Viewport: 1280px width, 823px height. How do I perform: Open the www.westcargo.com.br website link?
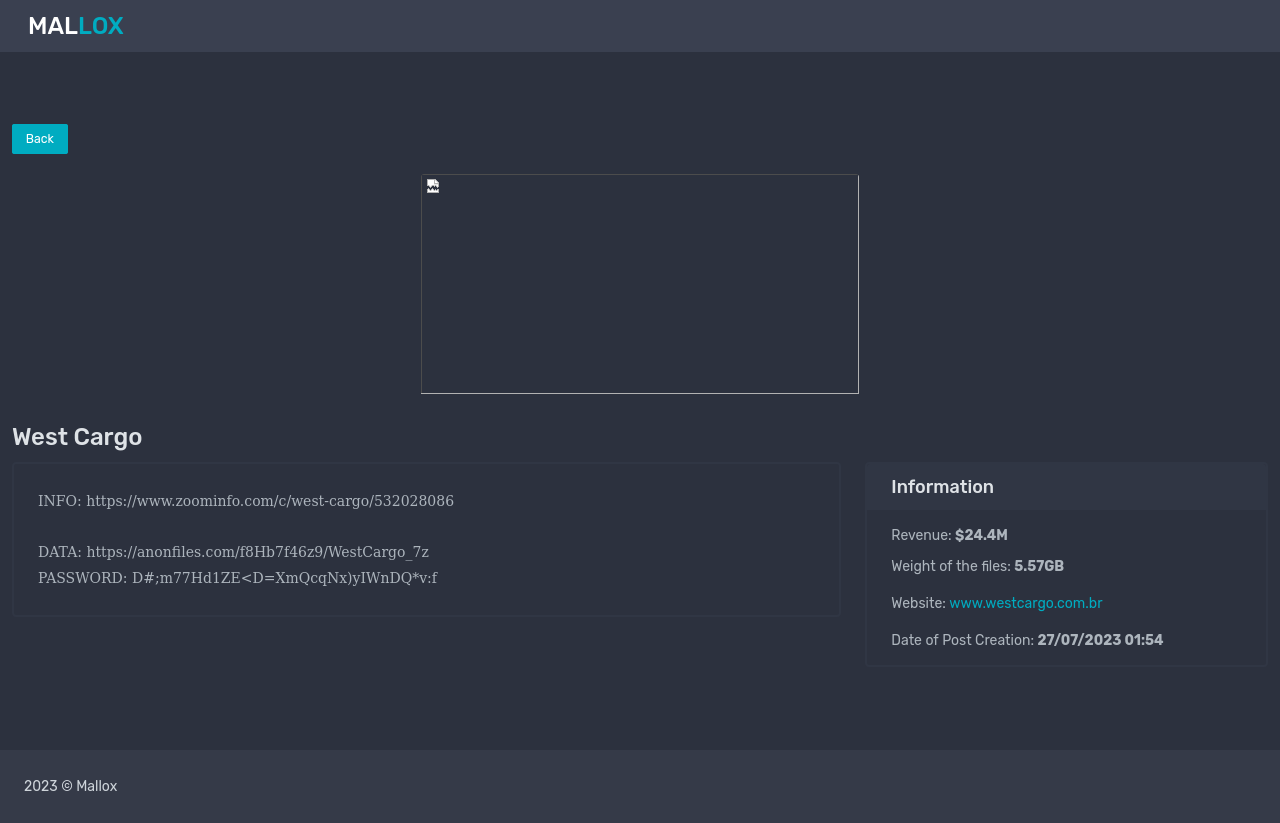(1026, 603)
